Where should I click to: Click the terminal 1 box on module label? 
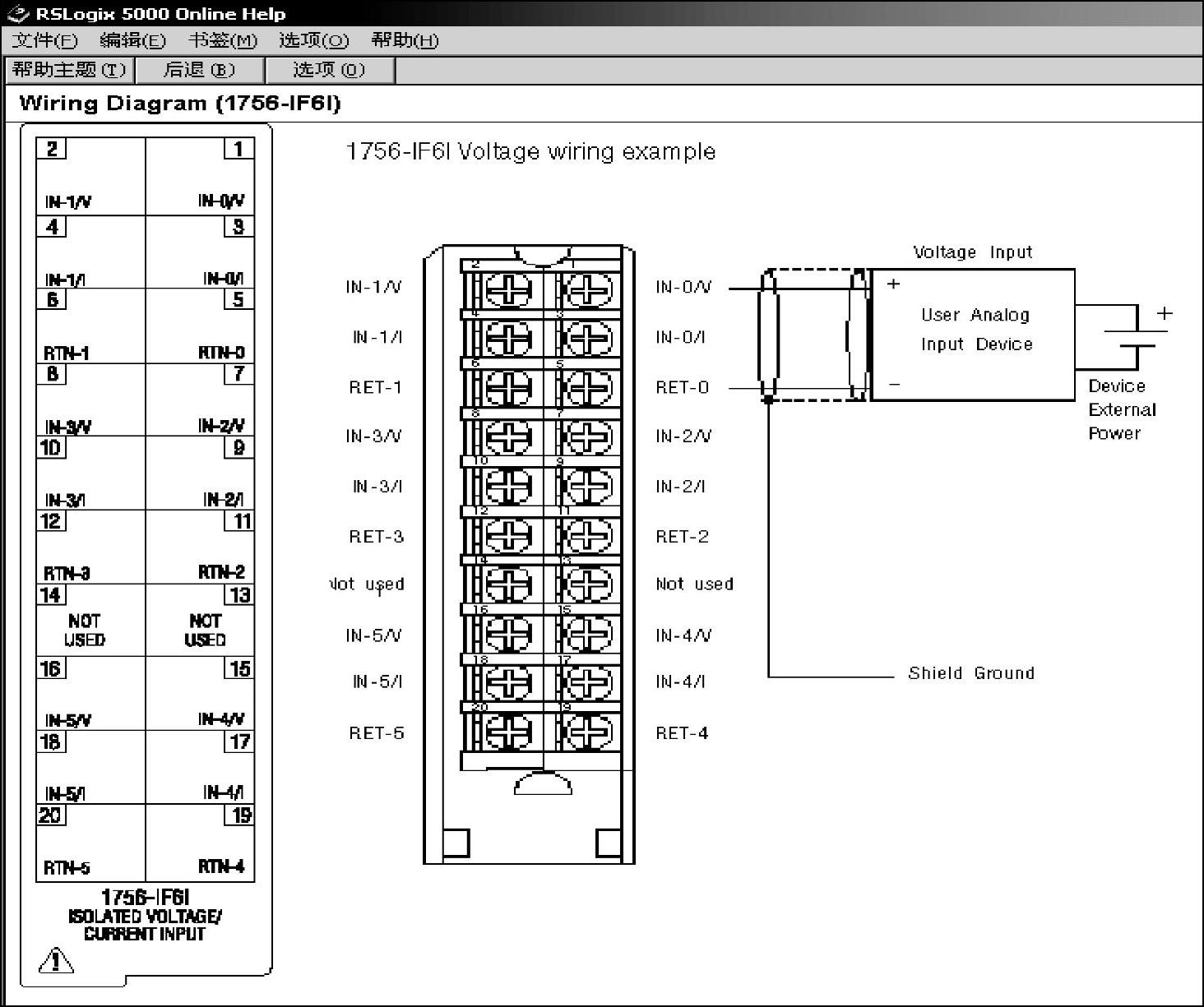[x=238, y=149]
